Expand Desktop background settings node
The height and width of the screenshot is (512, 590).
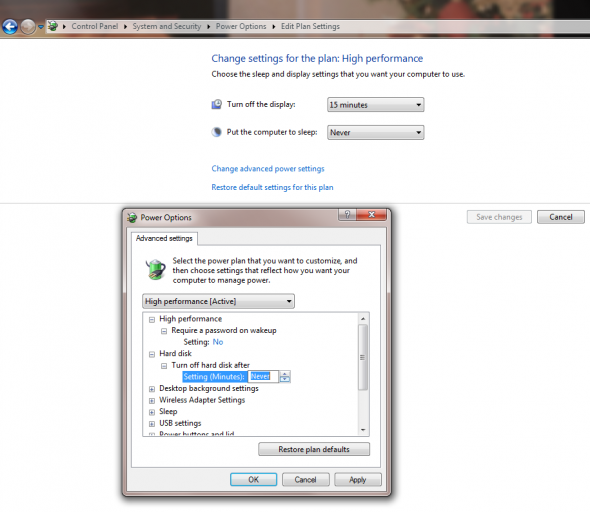click(152, 389)
